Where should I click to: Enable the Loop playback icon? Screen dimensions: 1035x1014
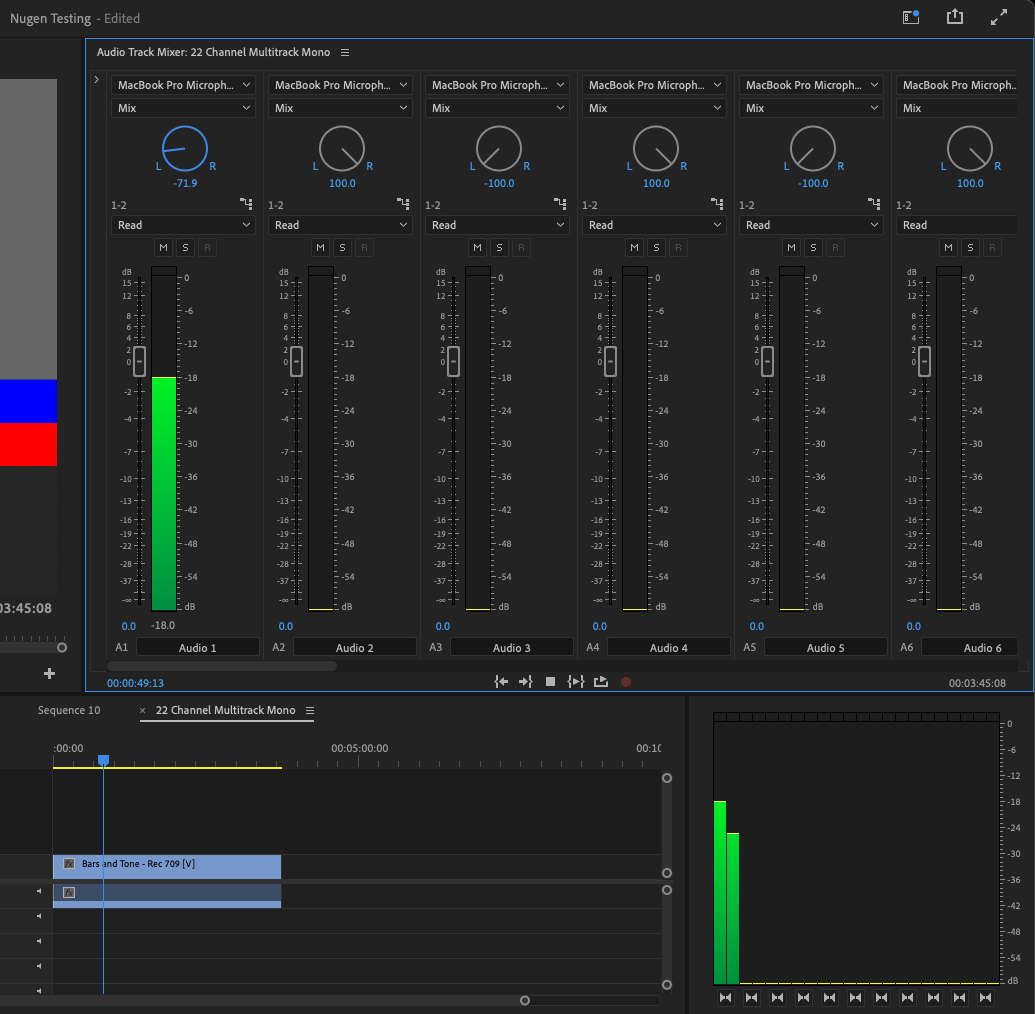coord(601,680)
